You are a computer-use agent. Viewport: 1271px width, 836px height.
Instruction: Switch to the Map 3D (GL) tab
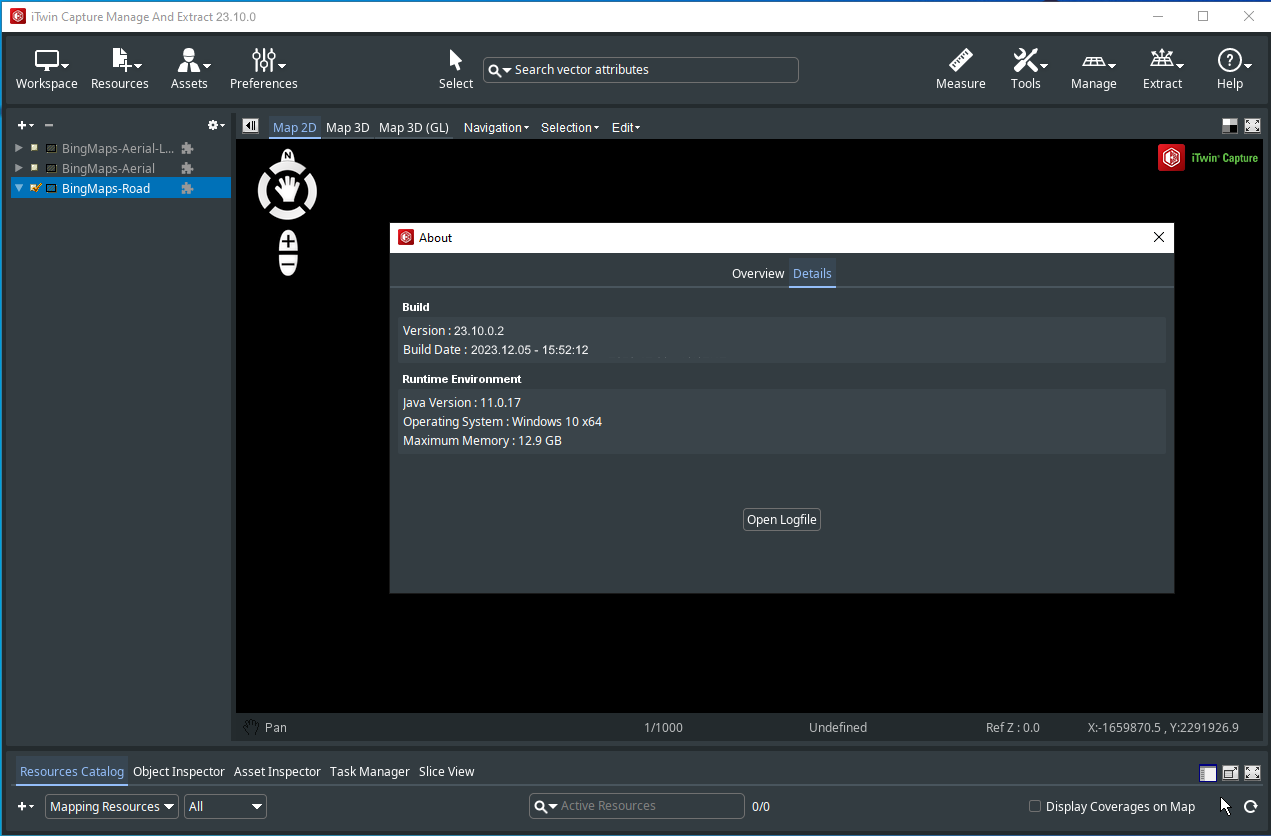414,127
